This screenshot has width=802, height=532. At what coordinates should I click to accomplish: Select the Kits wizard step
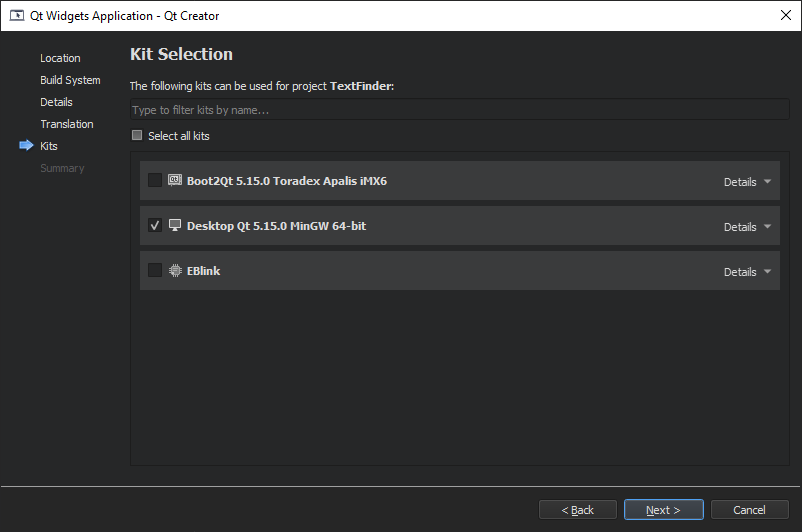(x=49, y=146)
